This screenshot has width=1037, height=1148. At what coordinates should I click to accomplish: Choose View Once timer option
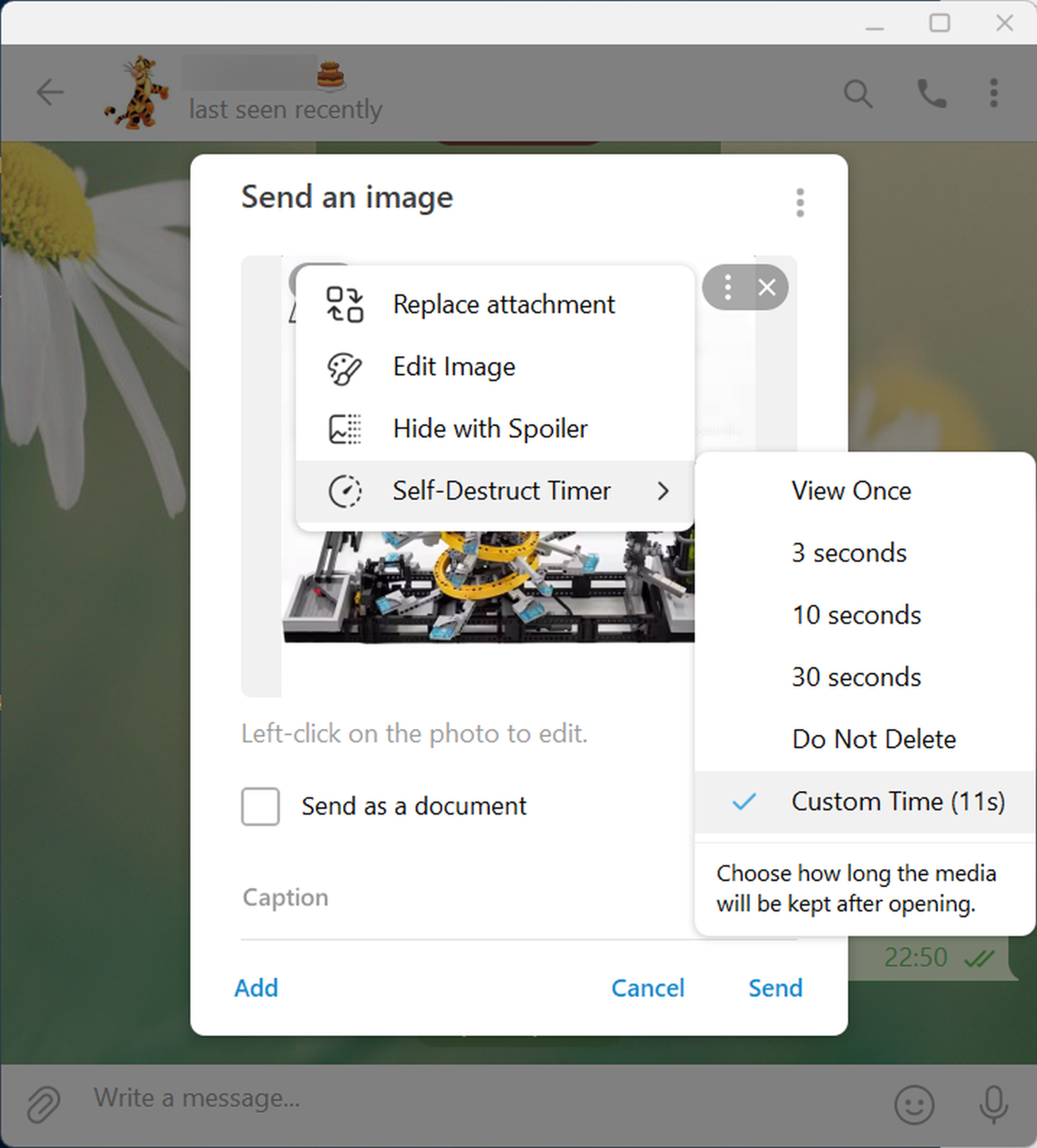pos(851,491)
